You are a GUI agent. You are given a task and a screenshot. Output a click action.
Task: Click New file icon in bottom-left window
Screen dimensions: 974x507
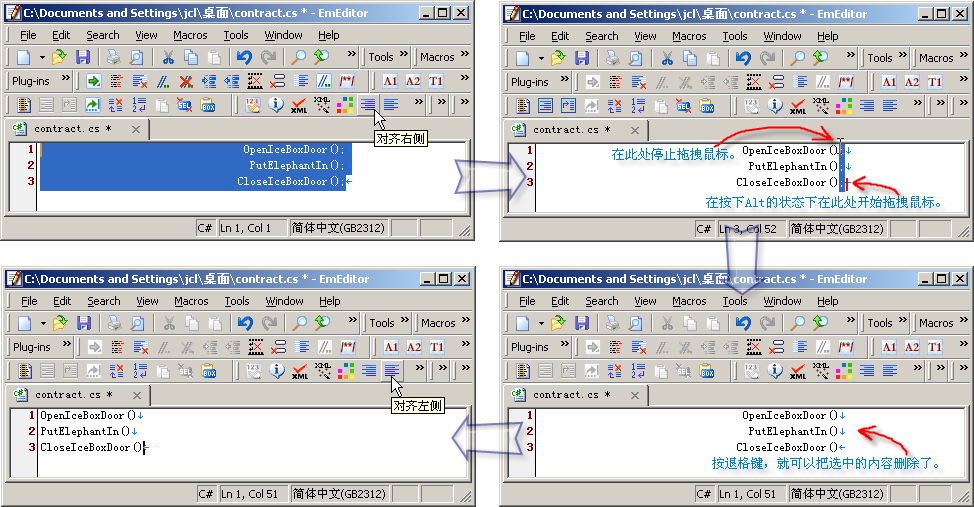pos(25,323)
